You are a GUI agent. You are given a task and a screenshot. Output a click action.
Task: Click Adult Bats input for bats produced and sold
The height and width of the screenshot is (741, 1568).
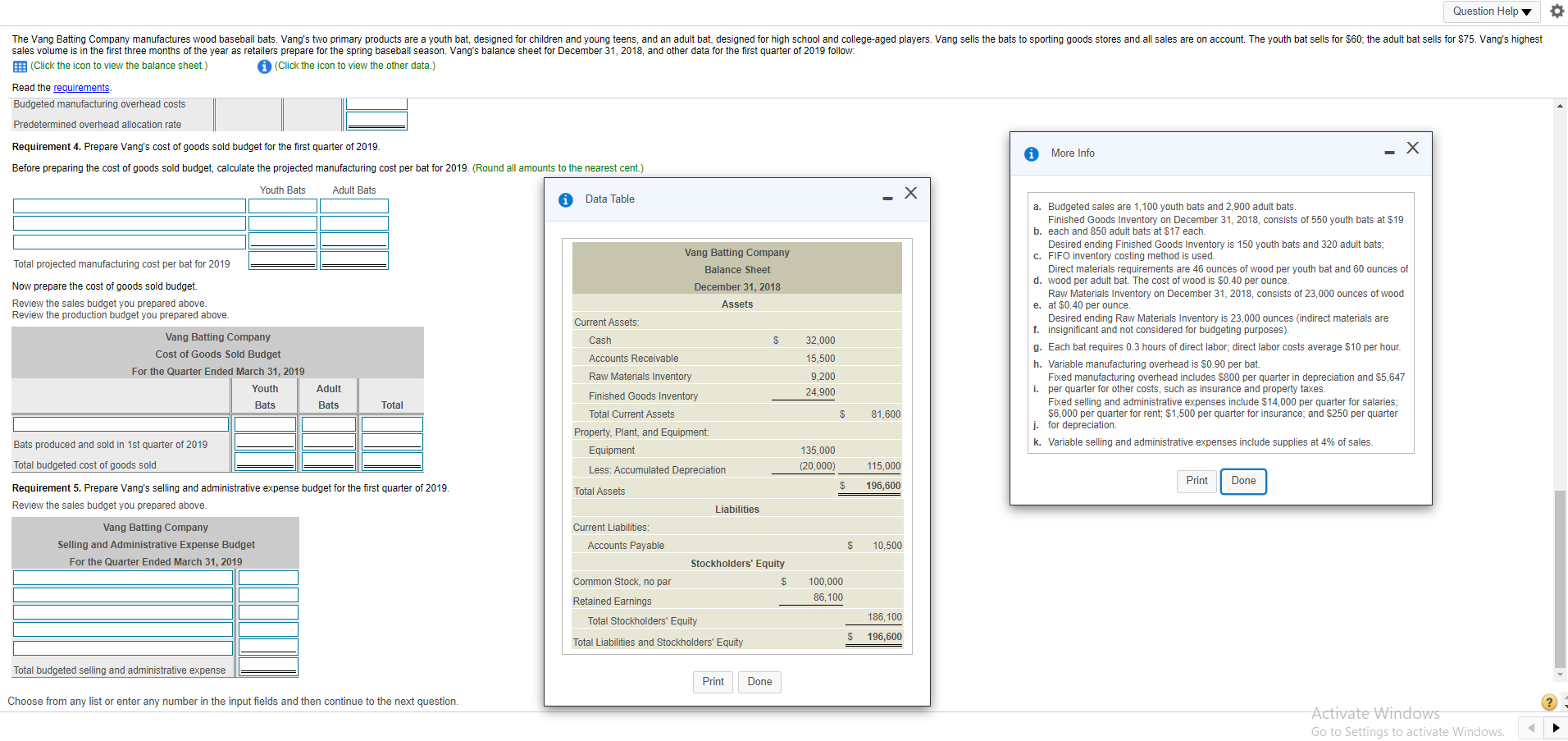tap(329, 441)
